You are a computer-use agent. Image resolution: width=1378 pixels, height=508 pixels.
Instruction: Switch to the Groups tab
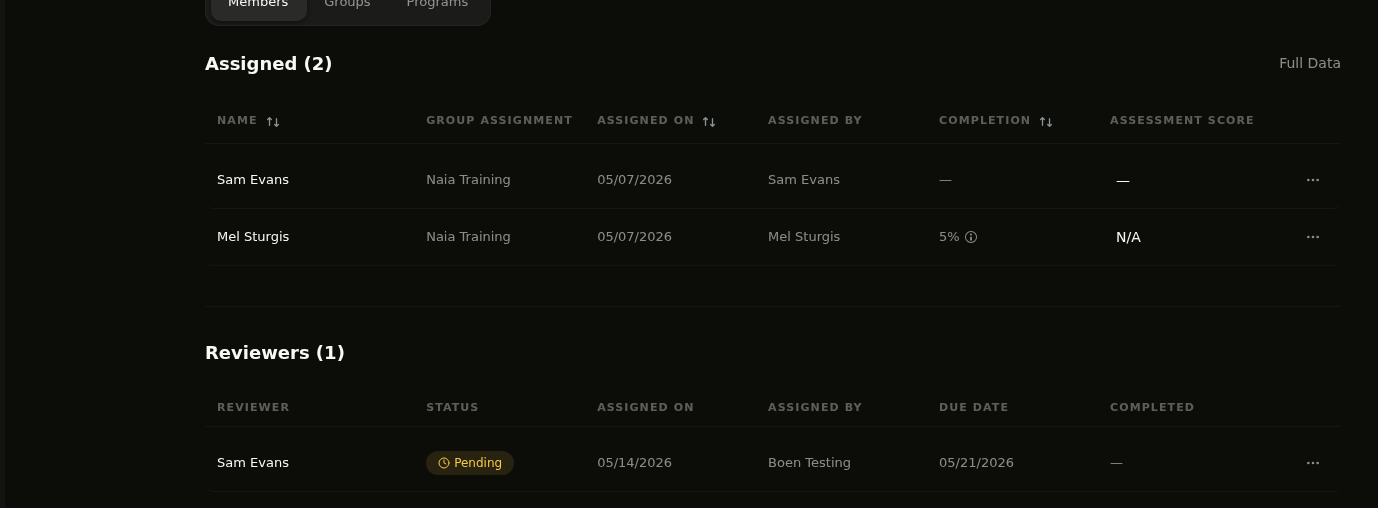(347, 4)
